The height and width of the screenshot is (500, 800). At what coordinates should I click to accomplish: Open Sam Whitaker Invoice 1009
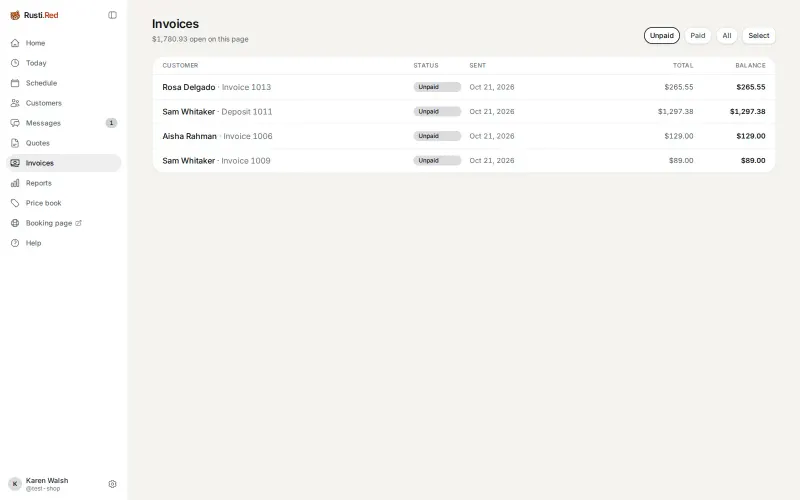[464, 161]
